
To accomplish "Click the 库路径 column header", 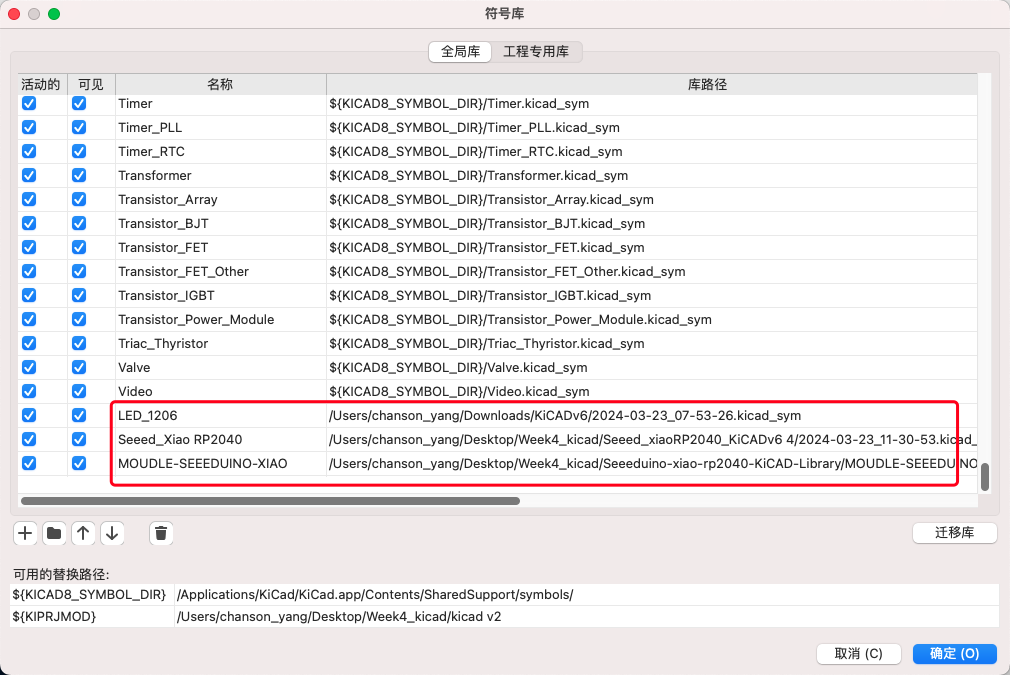I will pos(652,84).
